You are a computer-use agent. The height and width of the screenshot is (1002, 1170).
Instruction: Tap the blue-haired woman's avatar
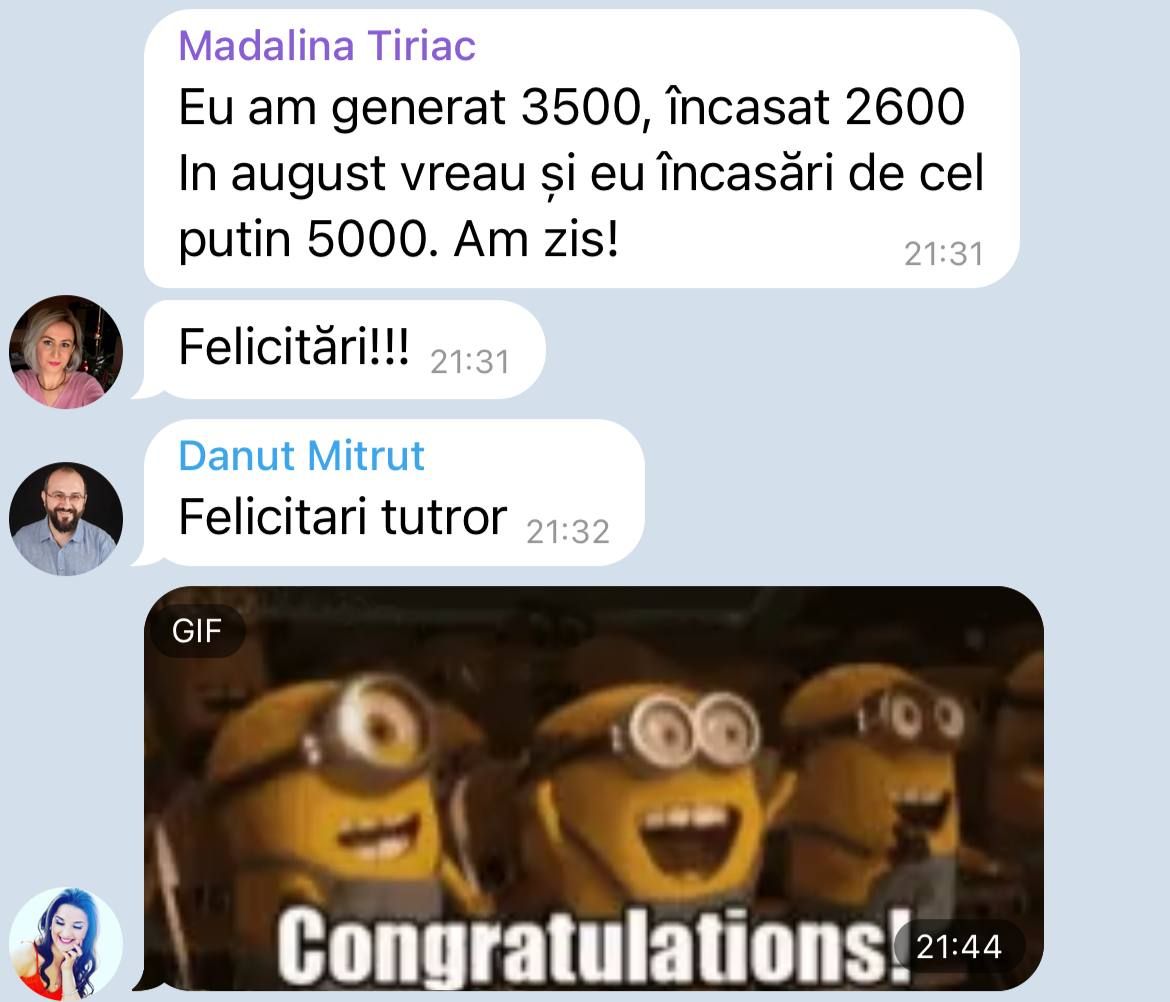coord(66,944)
